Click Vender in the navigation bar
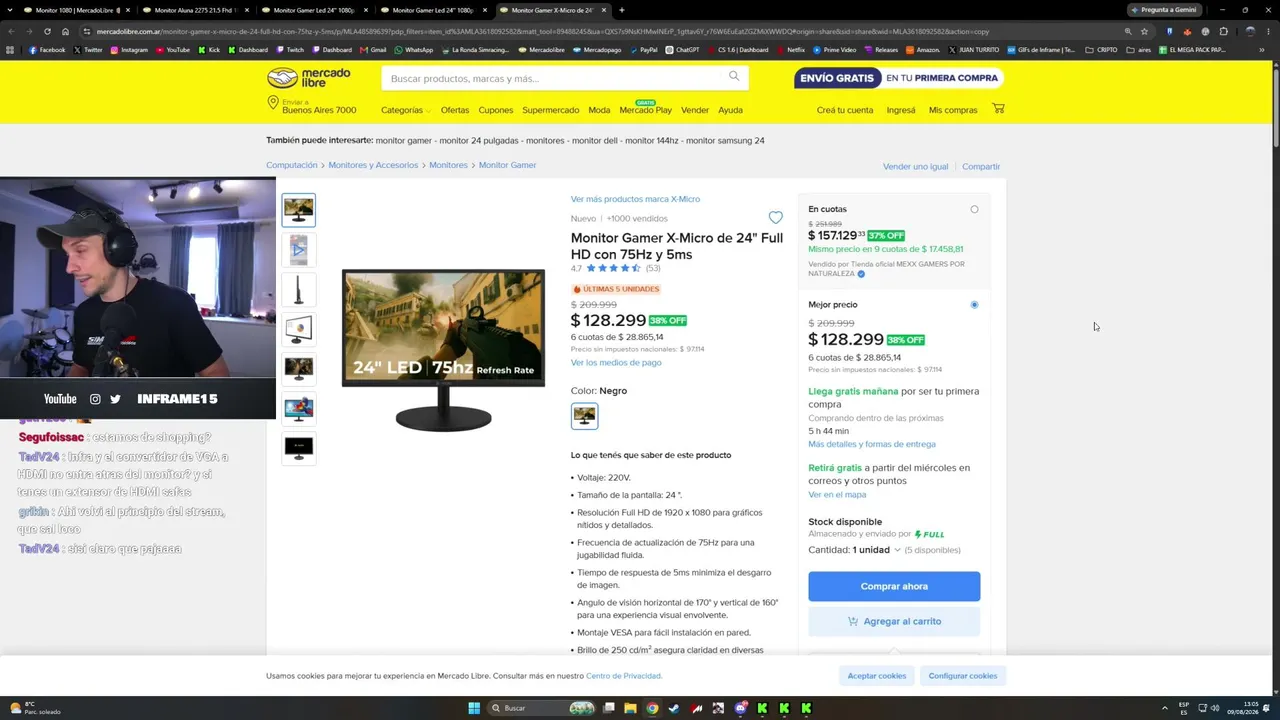Image resolution: width=1280 pixels, height=720 pixels. (695, 110)
